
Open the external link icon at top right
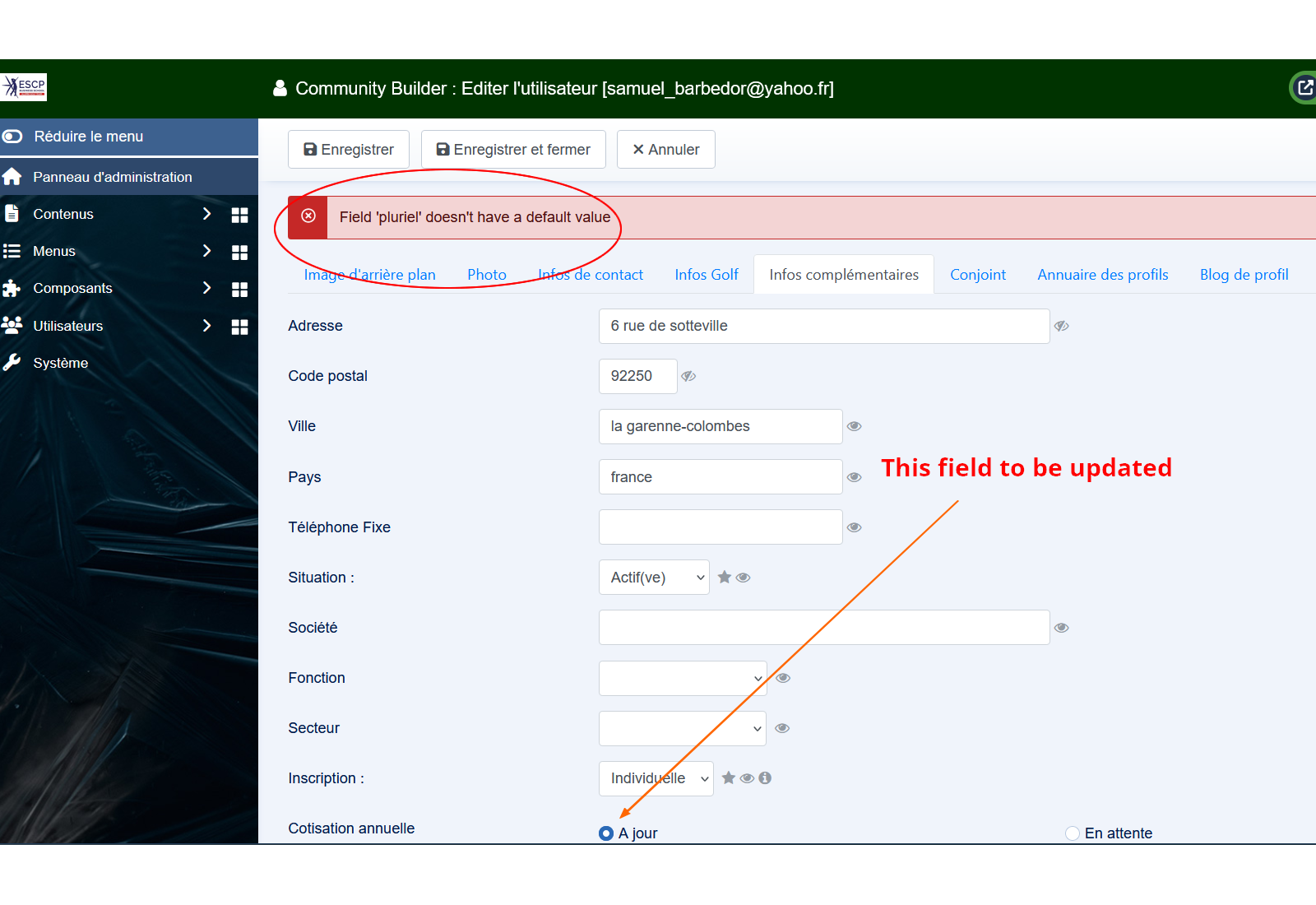tap(1304, 87)
